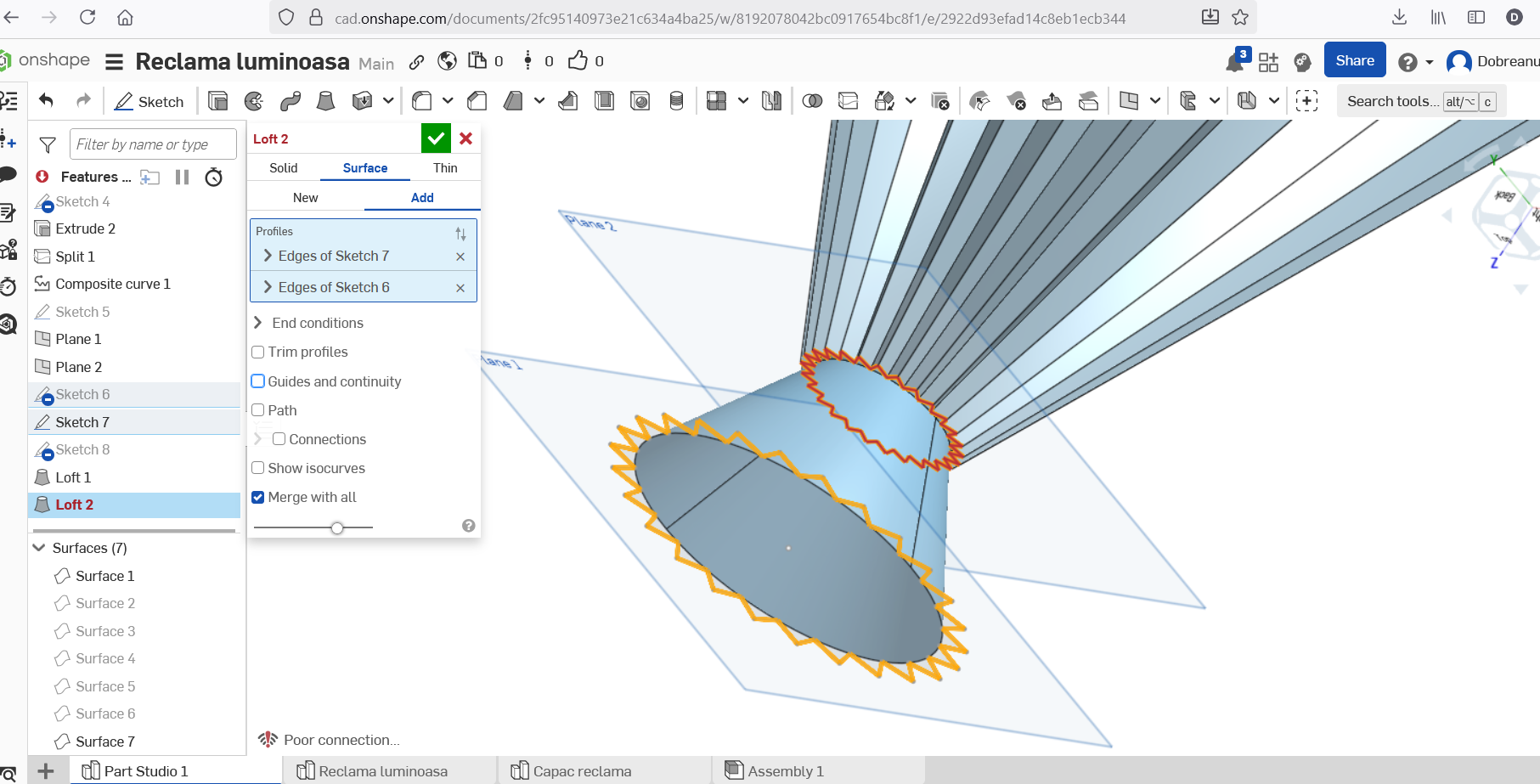Expand End conditions section
The height and width of the screenshot is (784, 1540).
point(258,323)
